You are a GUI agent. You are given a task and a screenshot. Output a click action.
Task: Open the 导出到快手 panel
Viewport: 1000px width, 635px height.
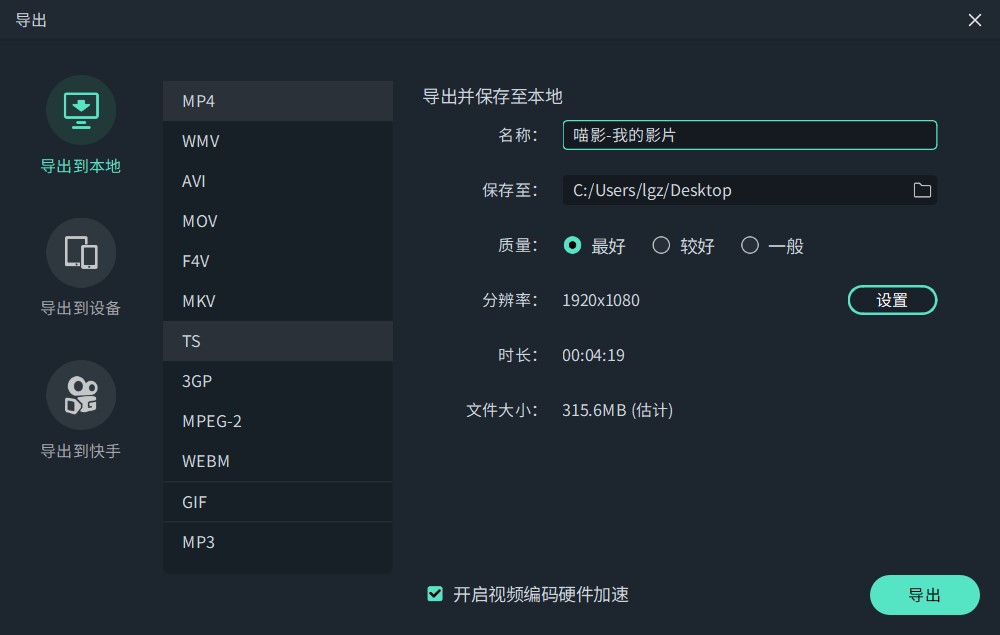(80, 413)
